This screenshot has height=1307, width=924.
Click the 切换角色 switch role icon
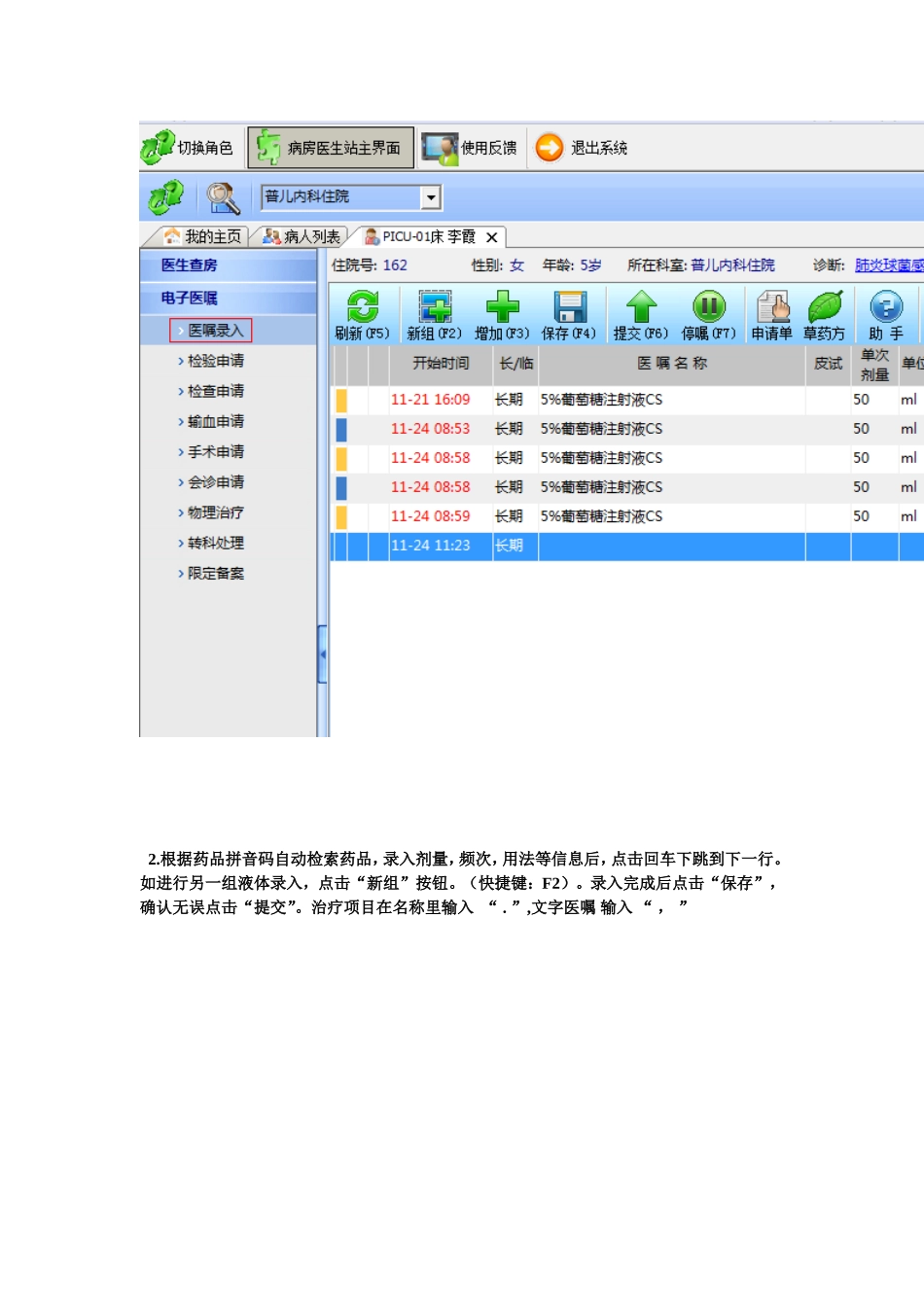[158, 148]
